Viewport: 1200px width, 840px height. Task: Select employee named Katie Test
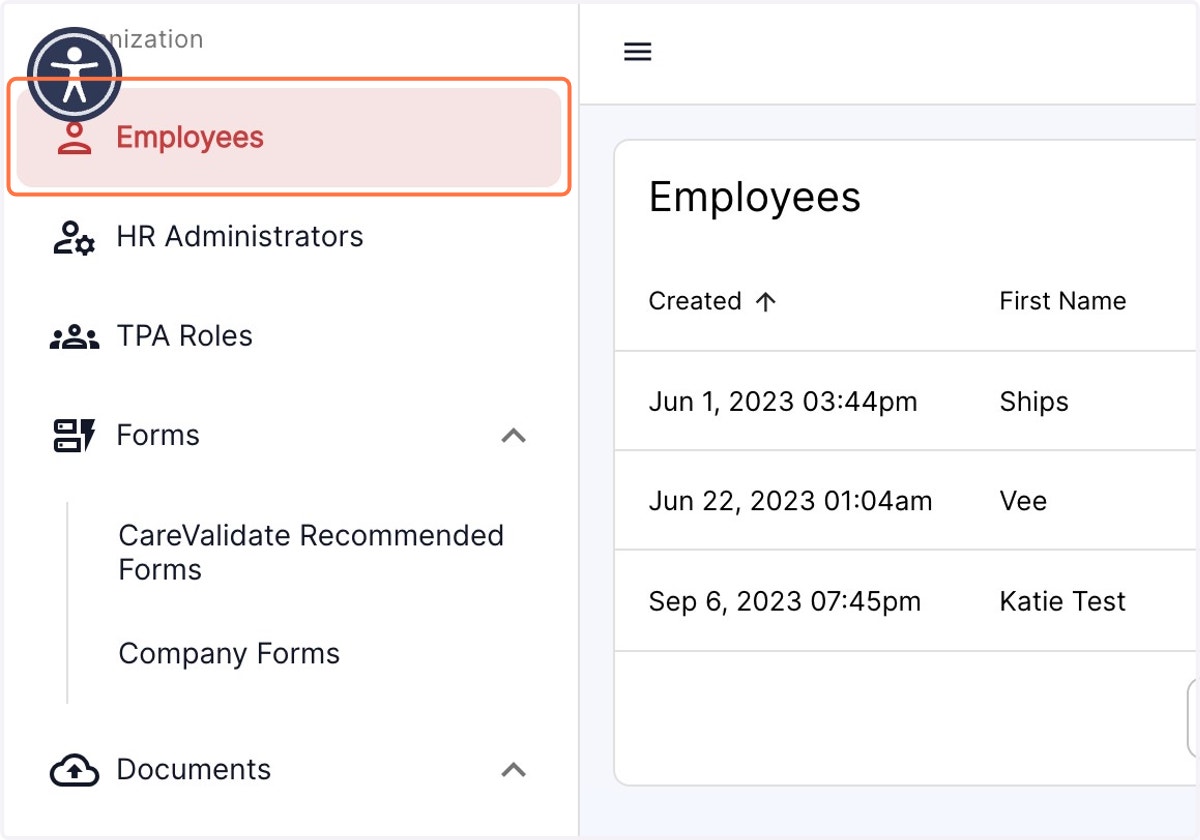tap(1063, 601)
